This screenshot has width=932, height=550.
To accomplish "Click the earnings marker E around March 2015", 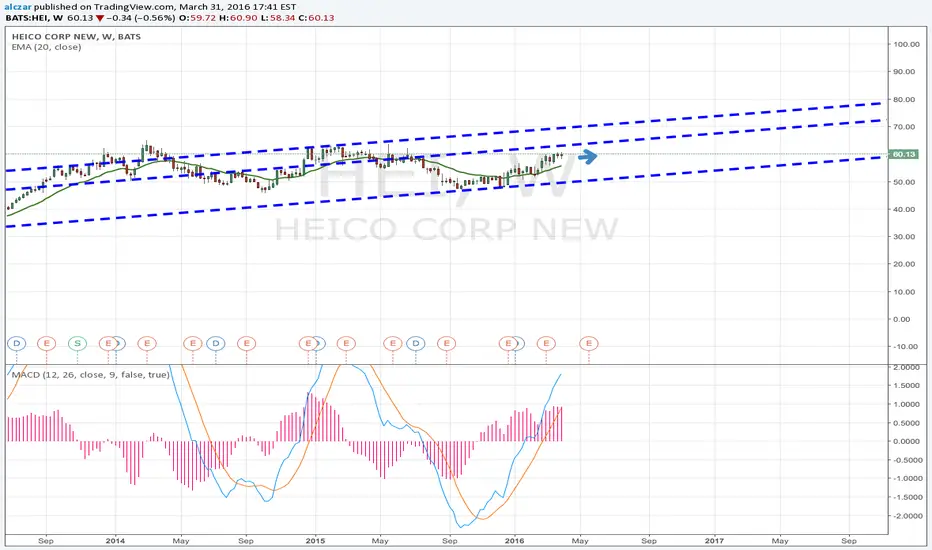I will pos(346,343).
